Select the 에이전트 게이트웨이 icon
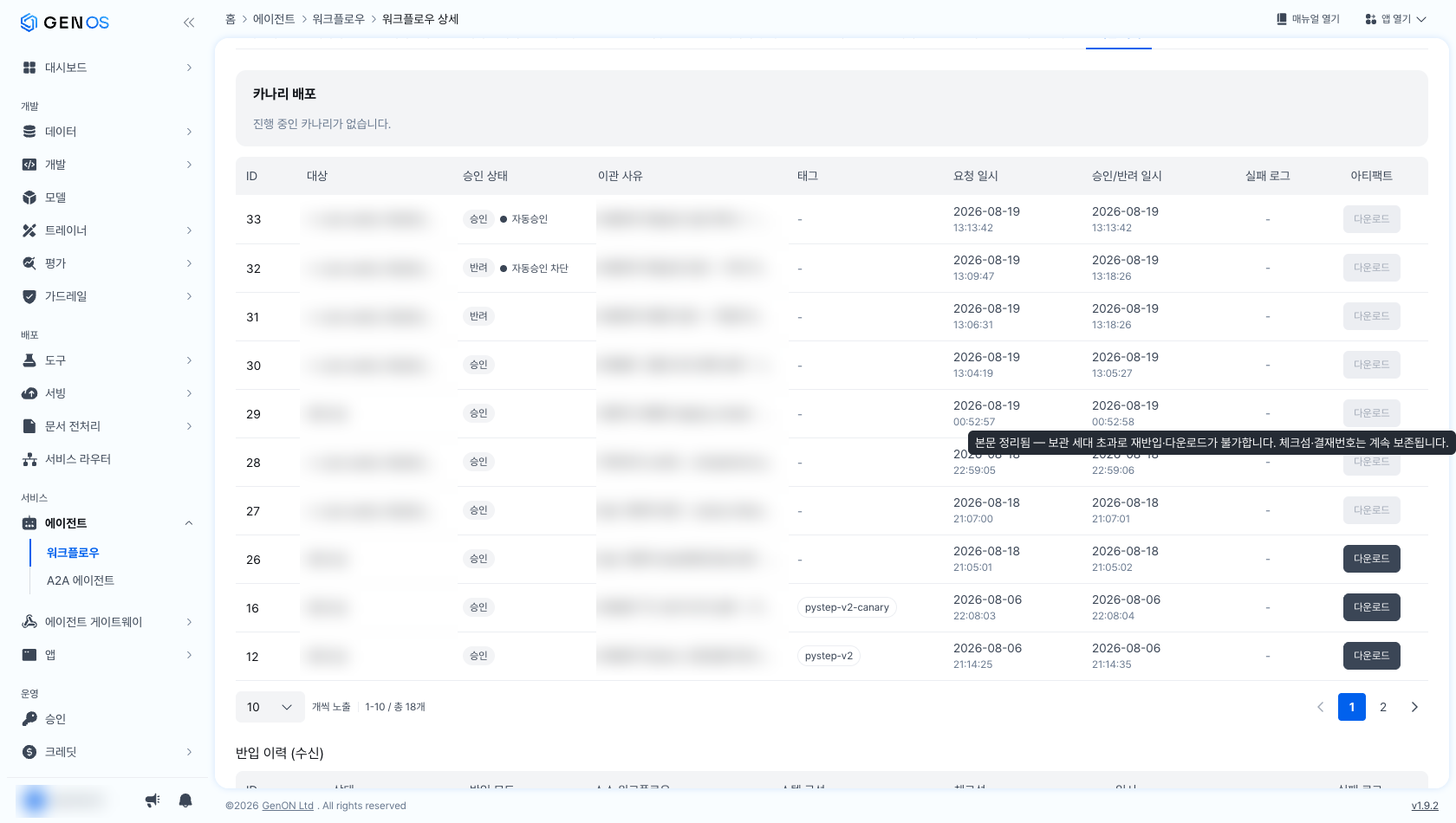This screenshot has width=1456, height=823. (29, 622)
